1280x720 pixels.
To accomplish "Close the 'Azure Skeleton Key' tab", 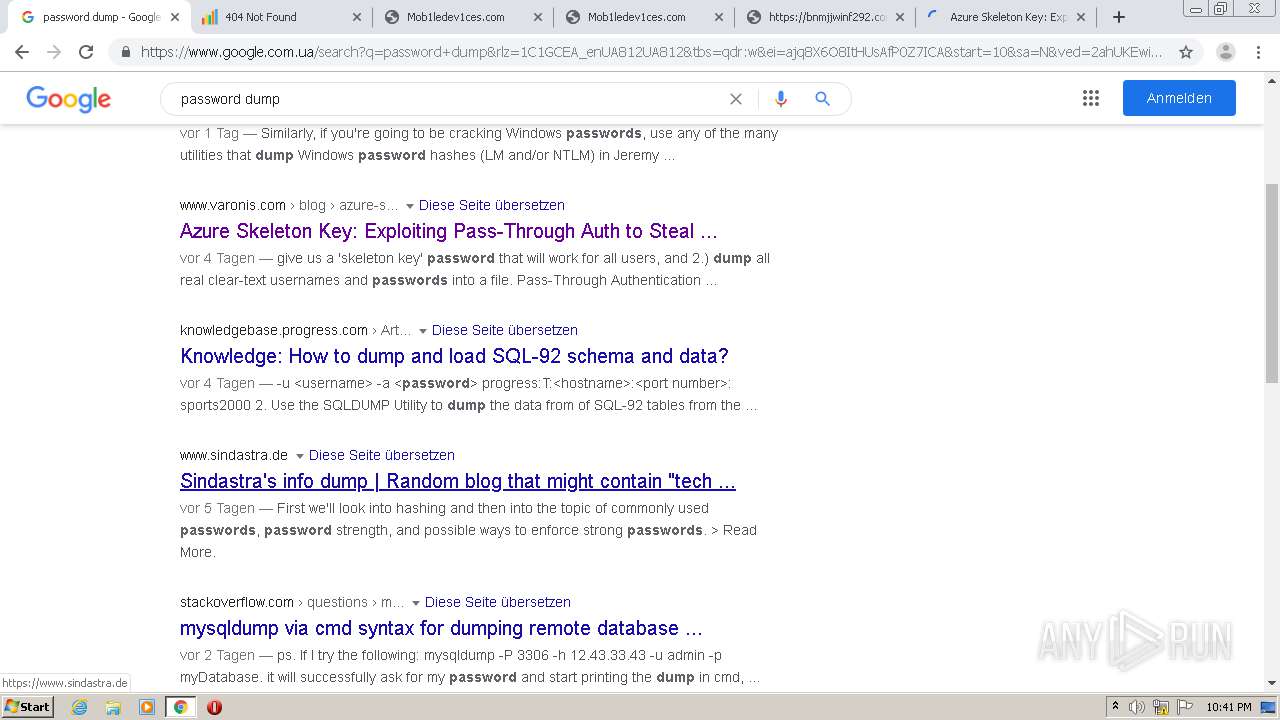I will tap(1081, 17).
